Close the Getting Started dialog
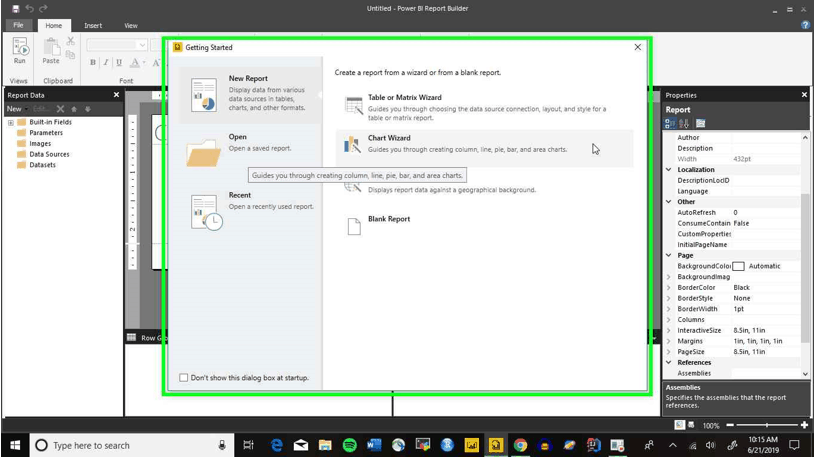815x458 pixels. click(x=638, y=47)
